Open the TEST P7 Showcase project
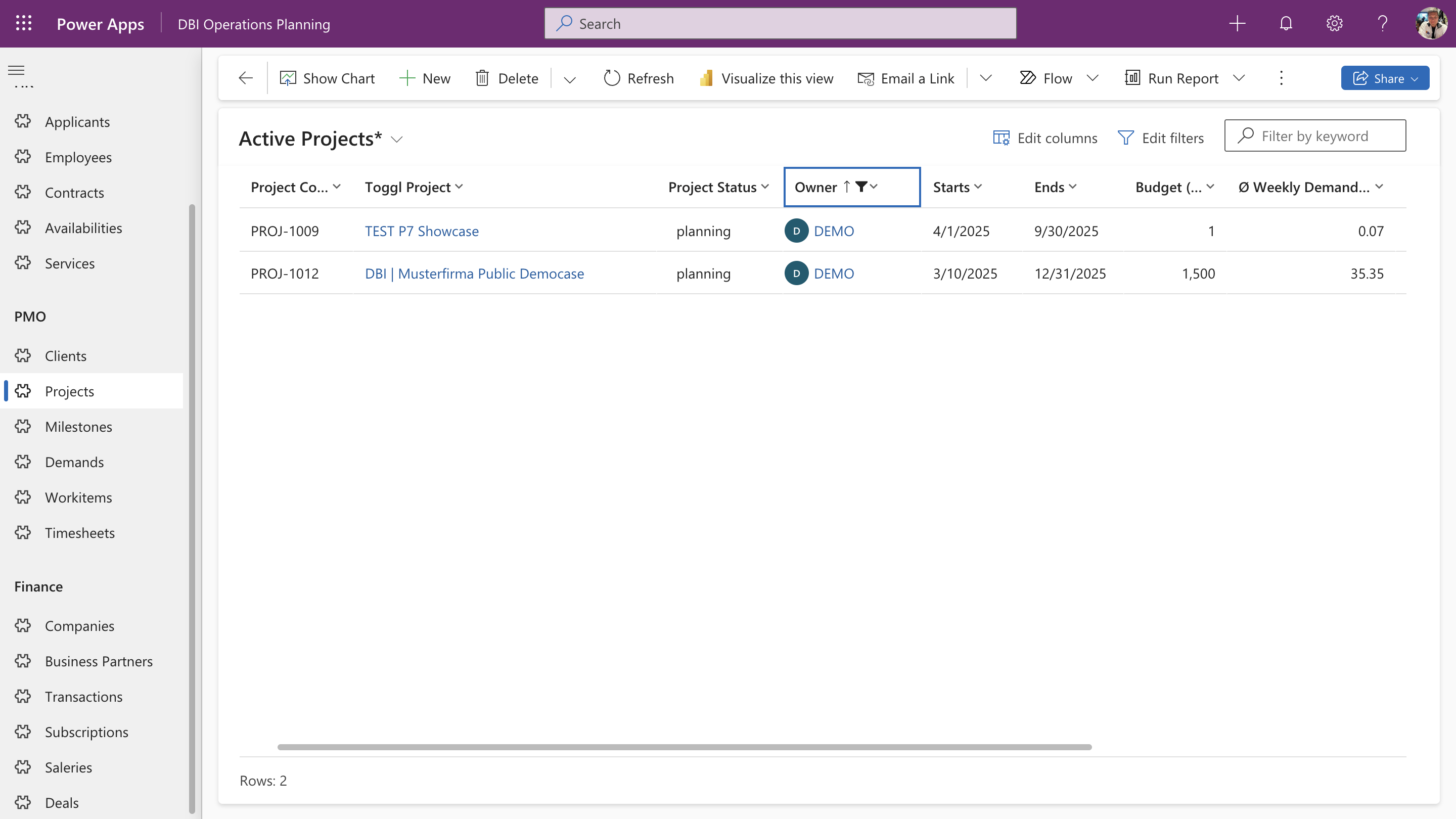The image size is (1456, 819). (422, 231)
